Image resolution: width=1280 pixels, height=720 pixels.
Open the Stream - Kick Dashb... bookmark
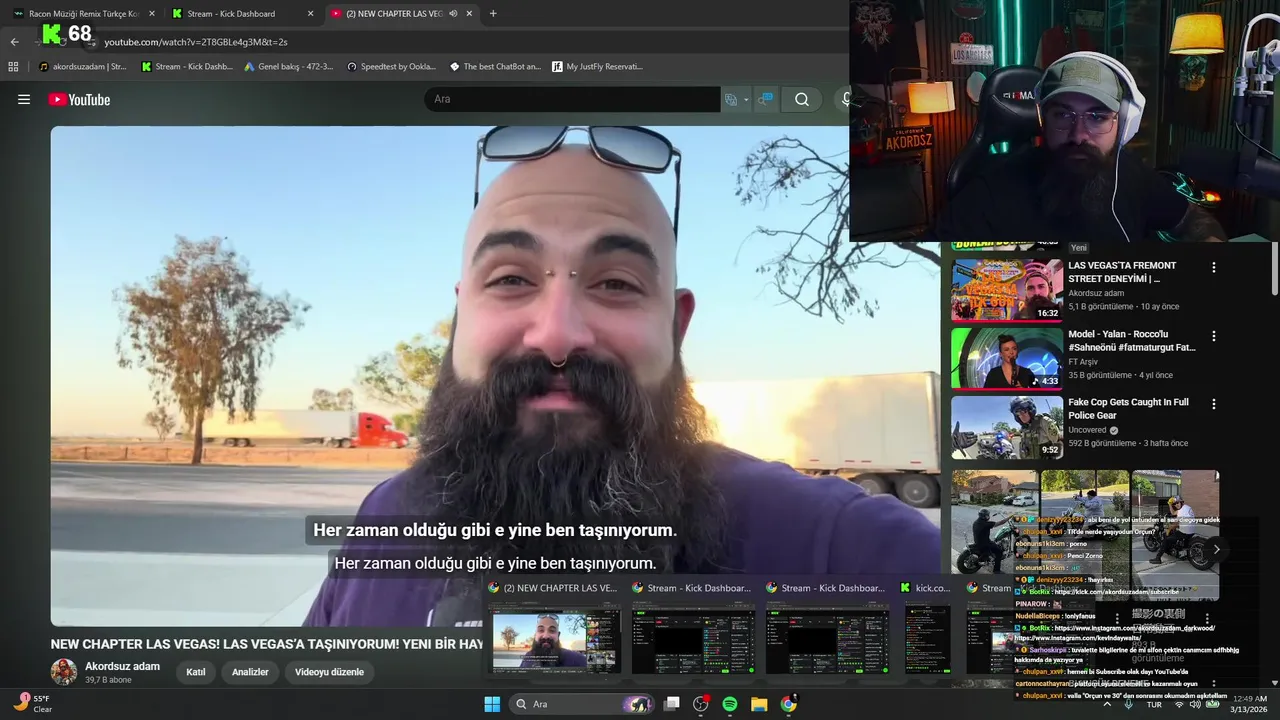187,67
